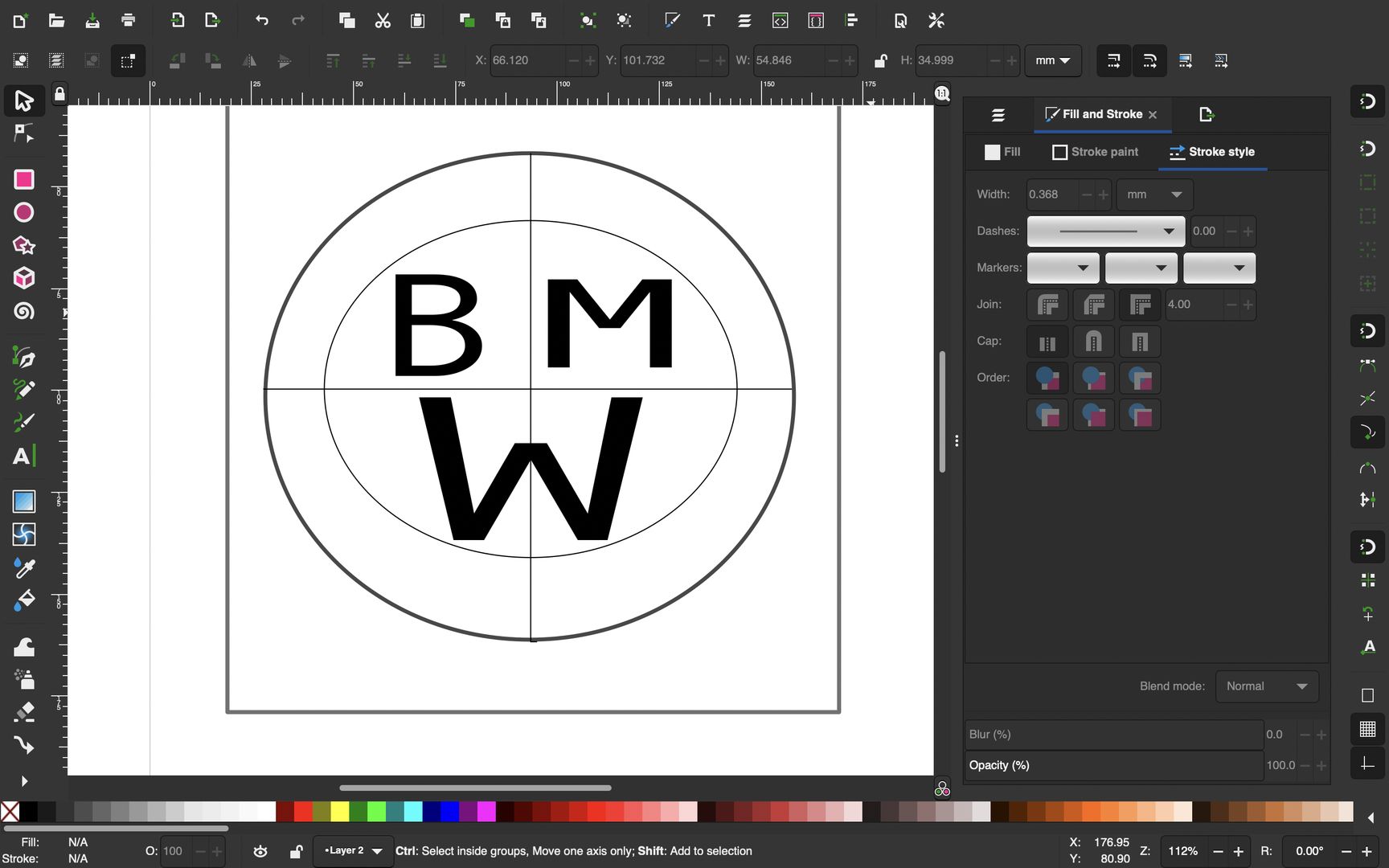Toggle move patterns with object
Viewport: 1389px width, 868px height.
click(1221, 60)
